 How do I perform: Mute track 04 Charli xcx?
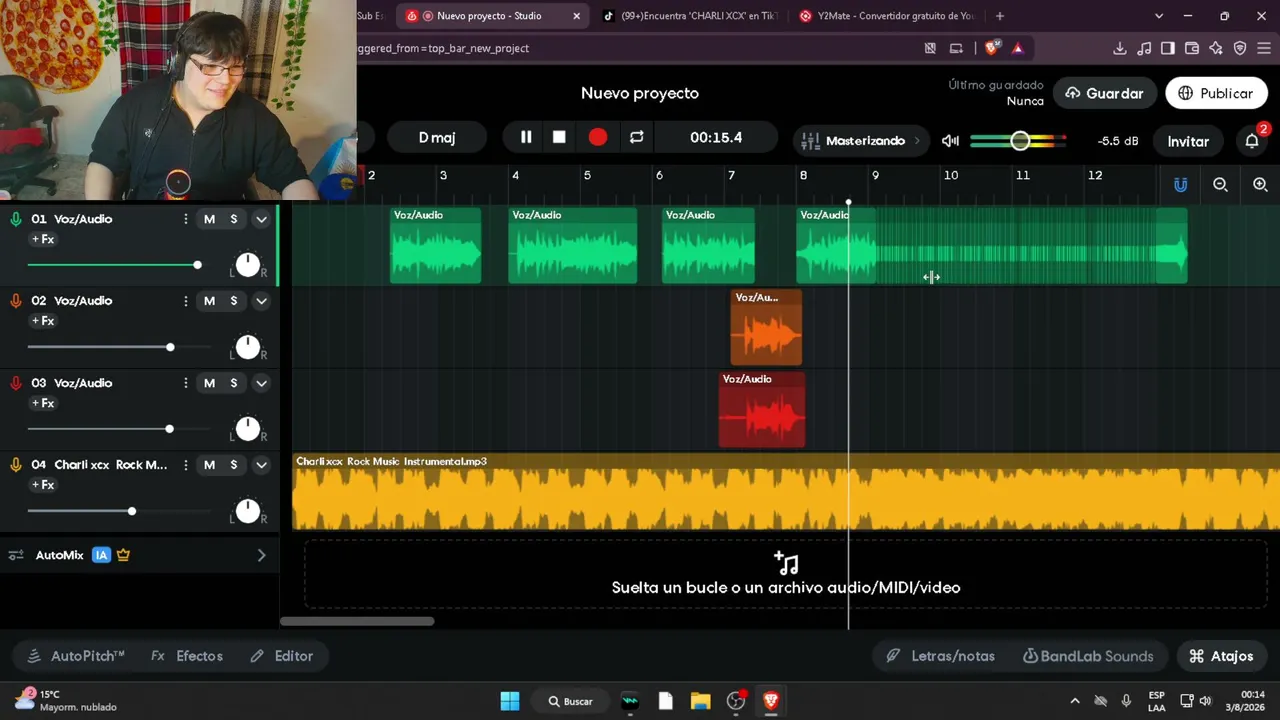(209, 465)
